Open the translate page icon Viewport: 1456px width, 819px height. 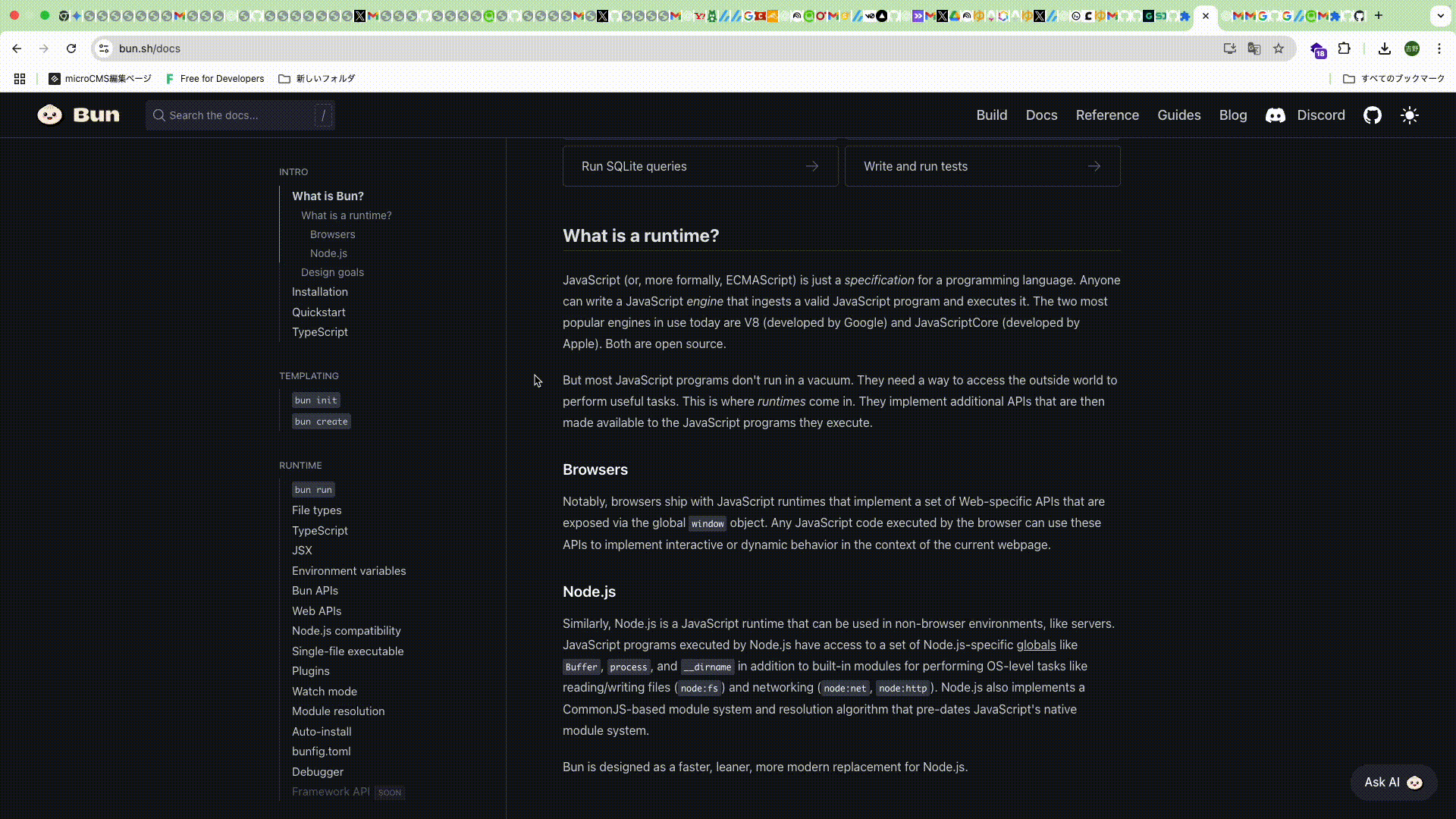click(x=1254, y=49)
